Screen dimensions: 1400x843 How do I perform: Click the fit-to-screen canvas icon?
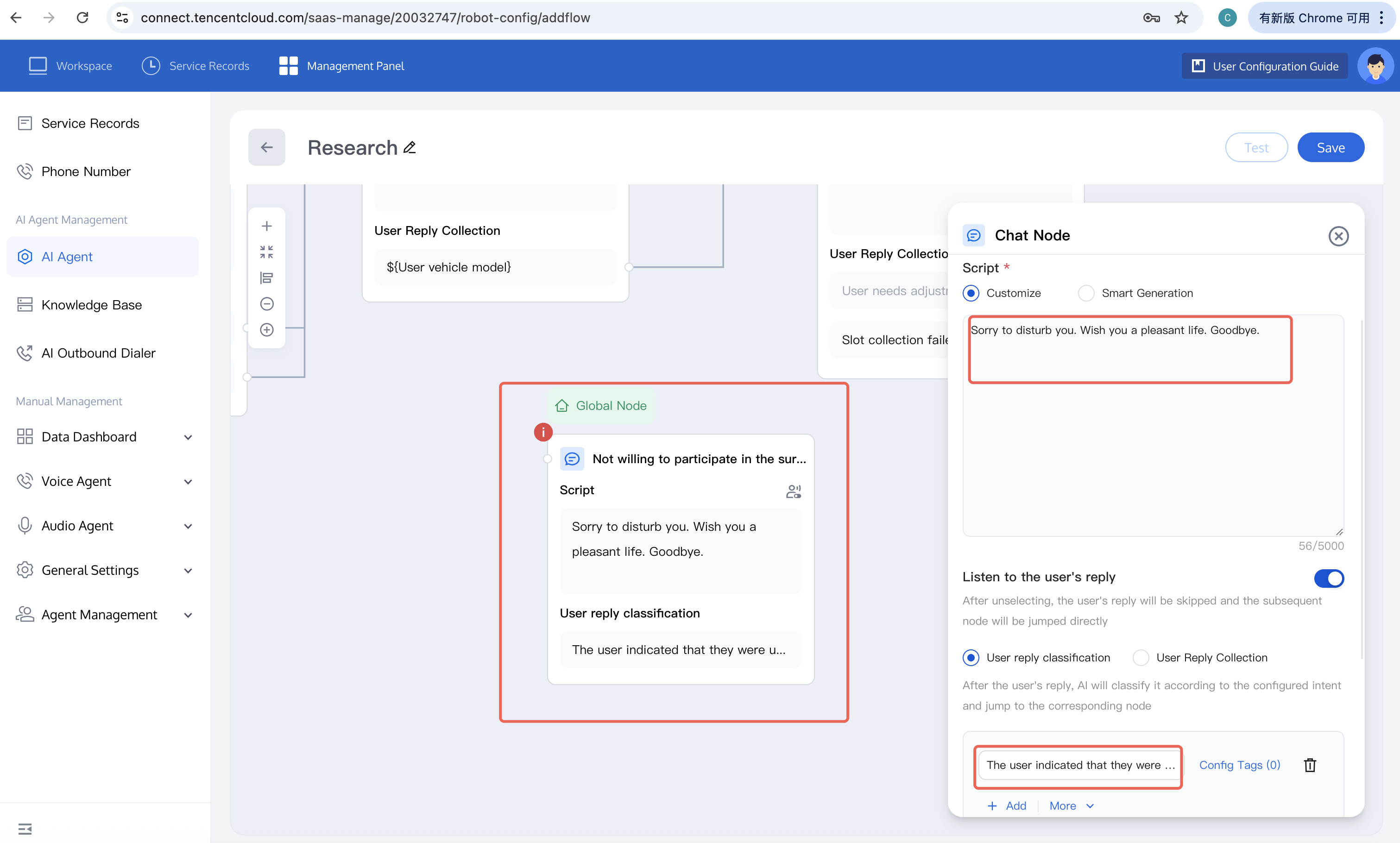tap(266, 252)
